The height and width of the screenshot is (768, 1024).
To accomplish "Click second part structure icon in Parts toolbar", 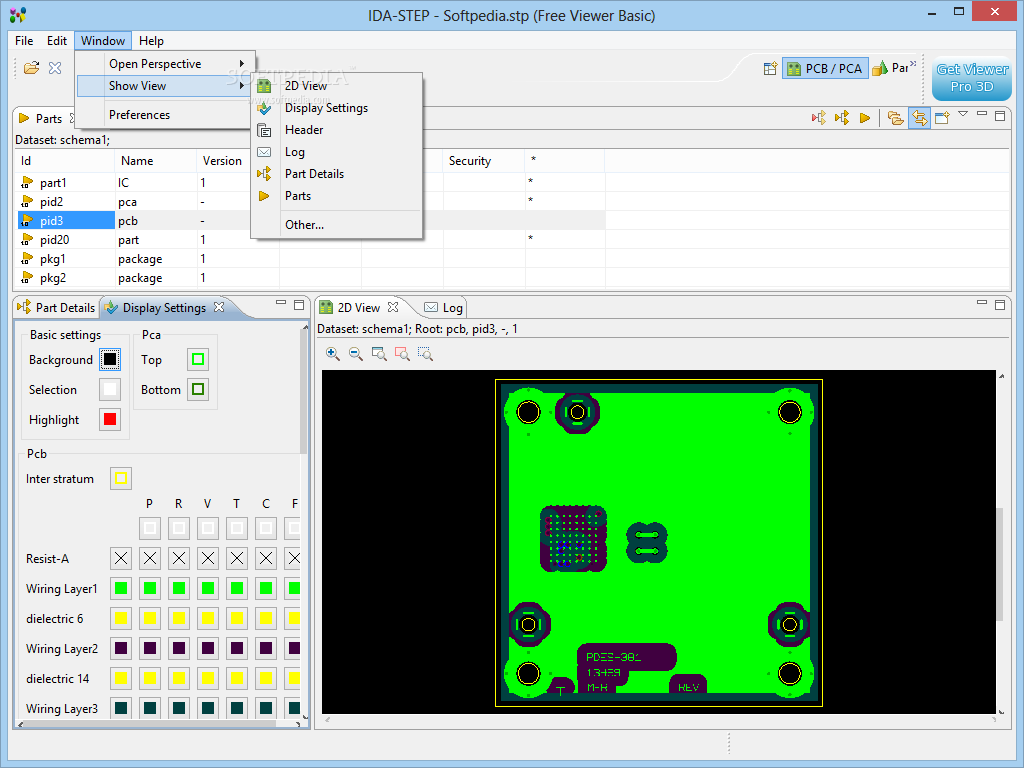I will tap(842, 118).
